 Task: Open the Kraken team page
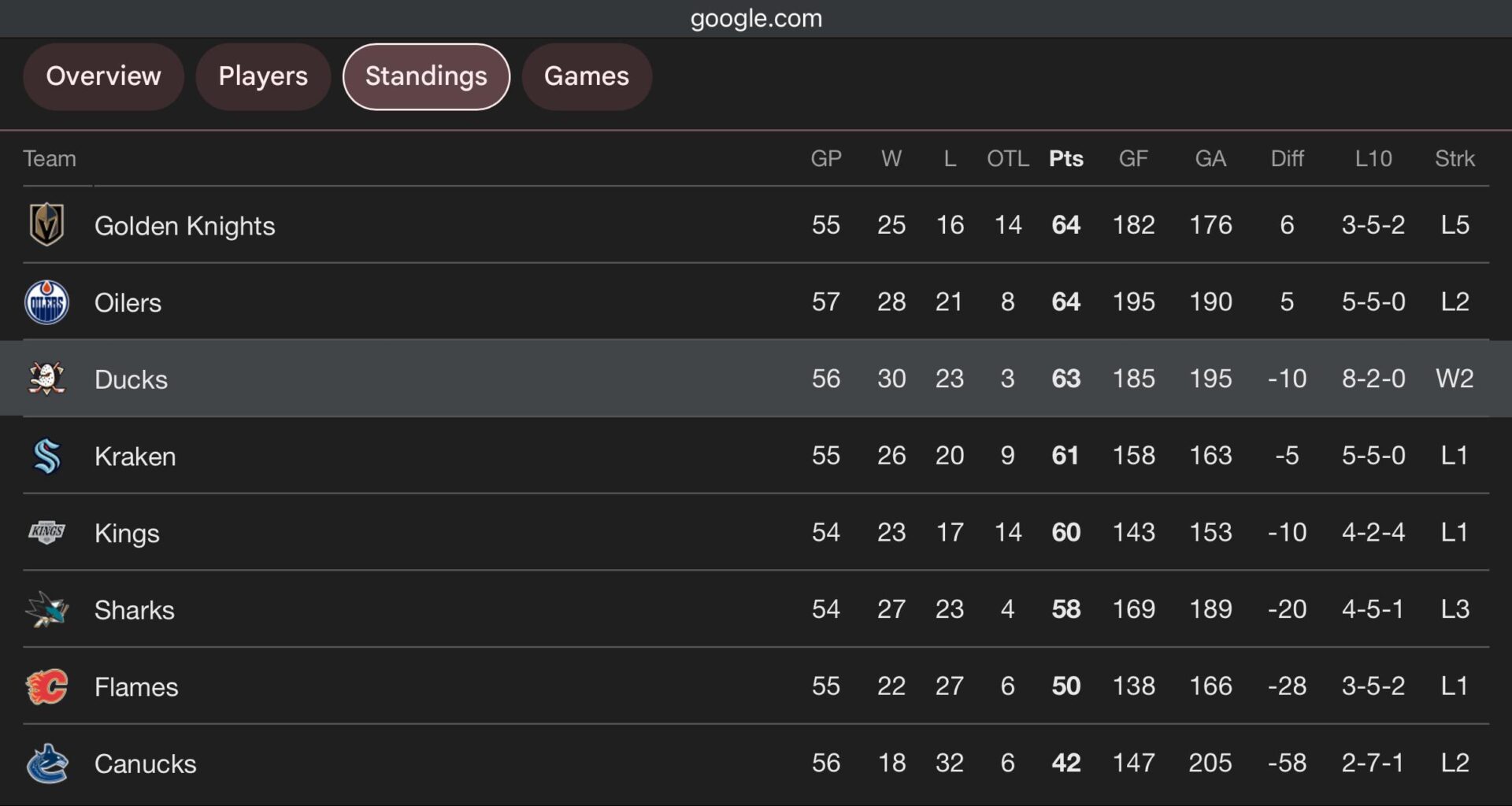click(x=135, y=456)
